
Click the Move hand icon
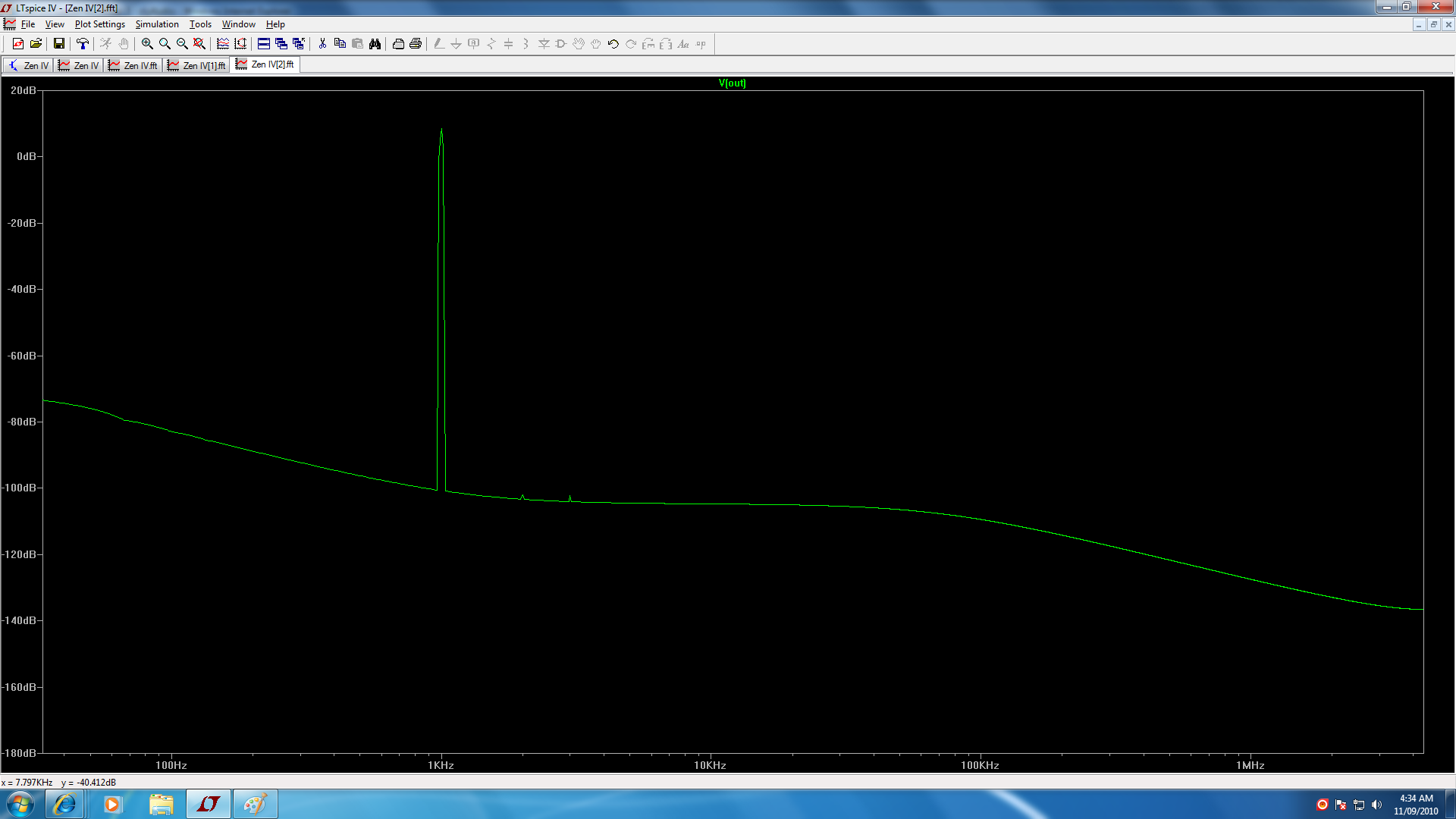tap(579, 44)
